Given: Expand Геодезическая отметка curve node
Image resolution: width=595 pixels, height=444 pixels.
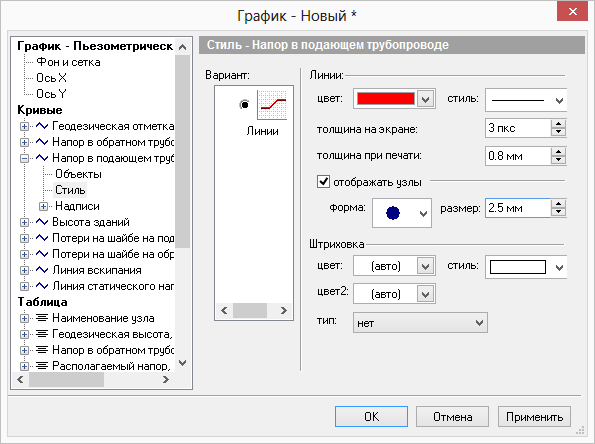Looking at the screenshot, I should coord(24,126).
